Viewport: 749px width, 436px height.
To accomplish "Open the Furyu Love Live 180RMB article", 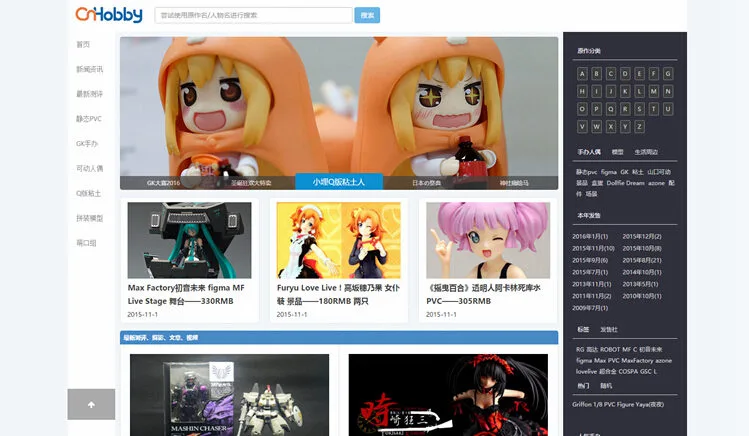I will (338, 295).
